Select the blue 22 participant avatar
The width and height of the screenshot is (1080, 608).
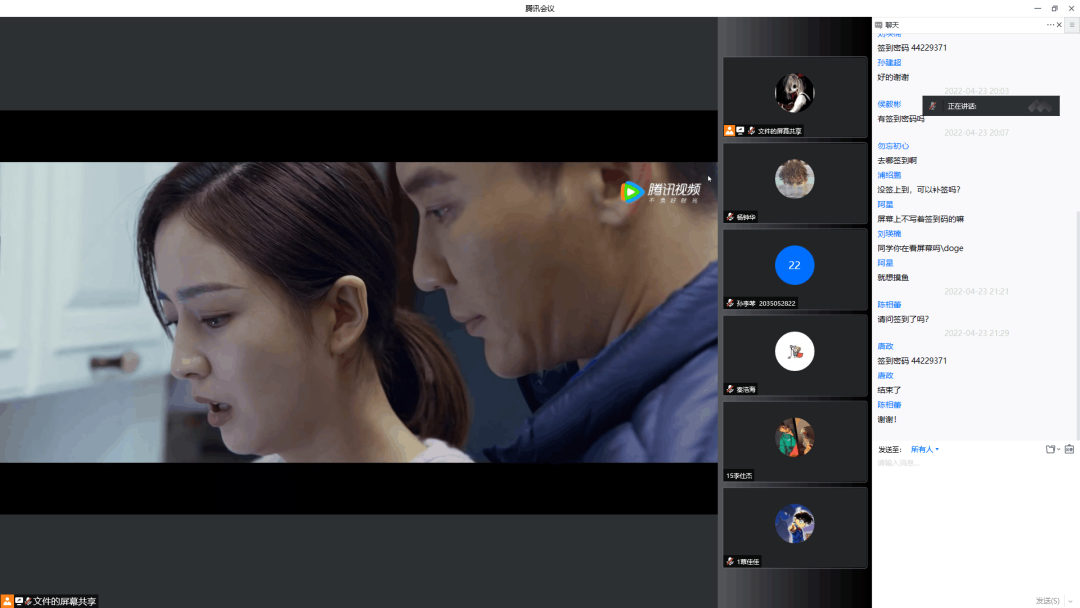[794, 264]
